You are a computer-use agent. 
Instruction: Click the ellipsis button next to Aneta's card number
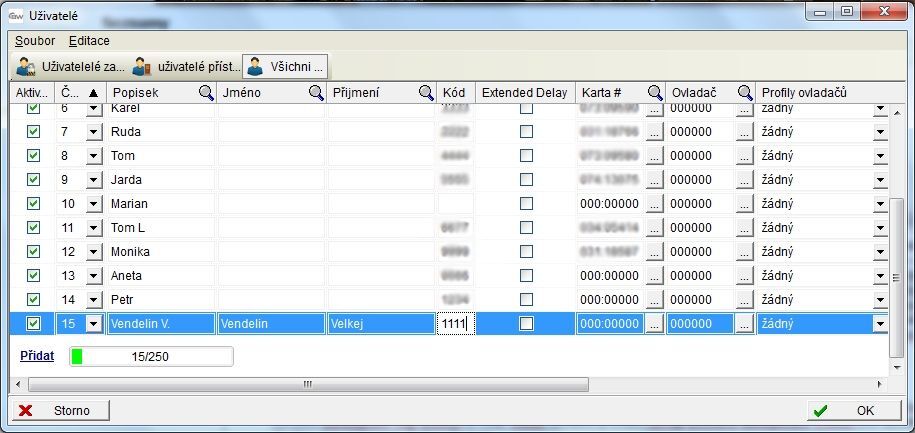654,276
